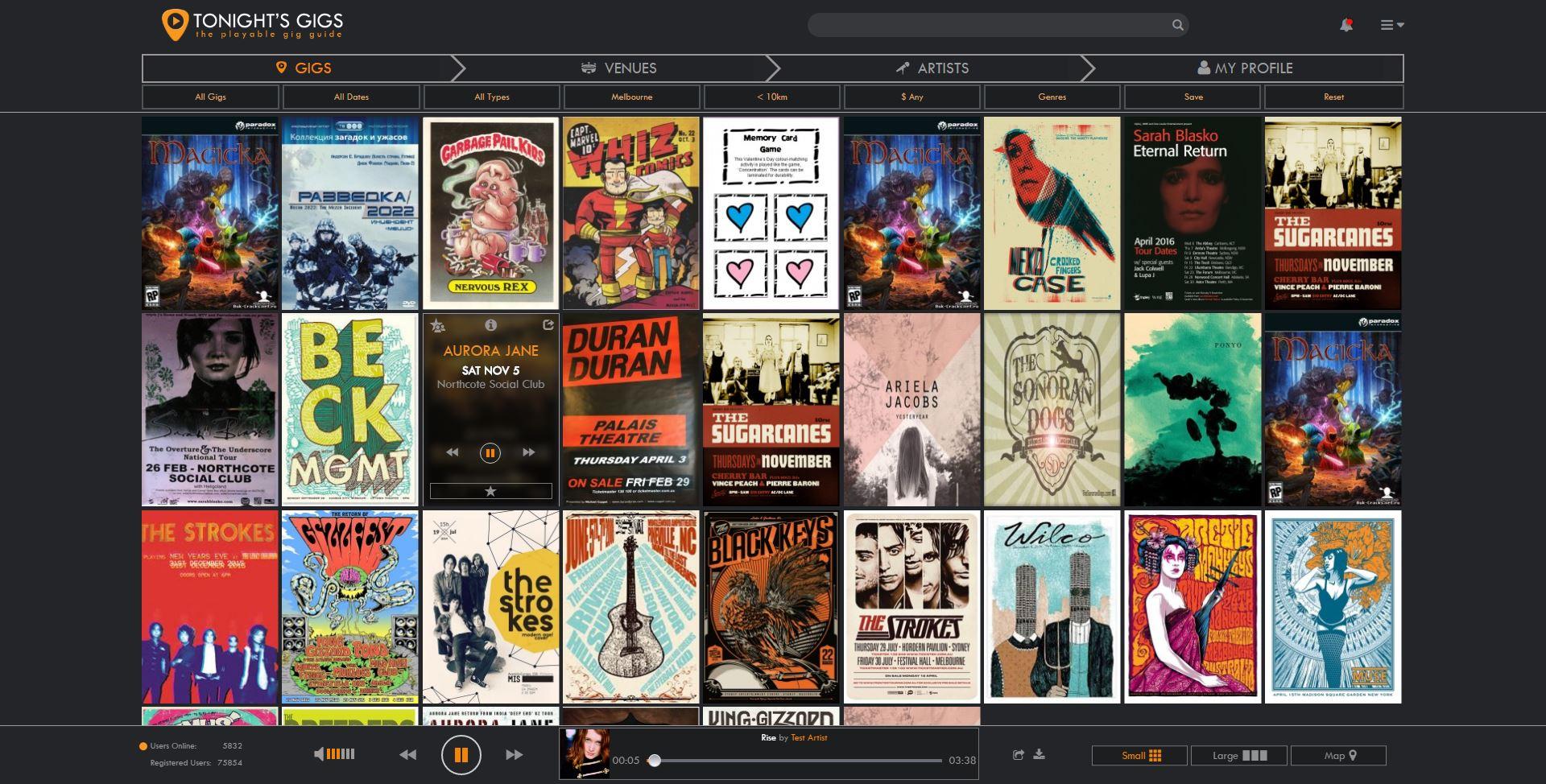This screenshot has width=1546, height=784.
Task: Open the All Dates filter
Action: 351,97
